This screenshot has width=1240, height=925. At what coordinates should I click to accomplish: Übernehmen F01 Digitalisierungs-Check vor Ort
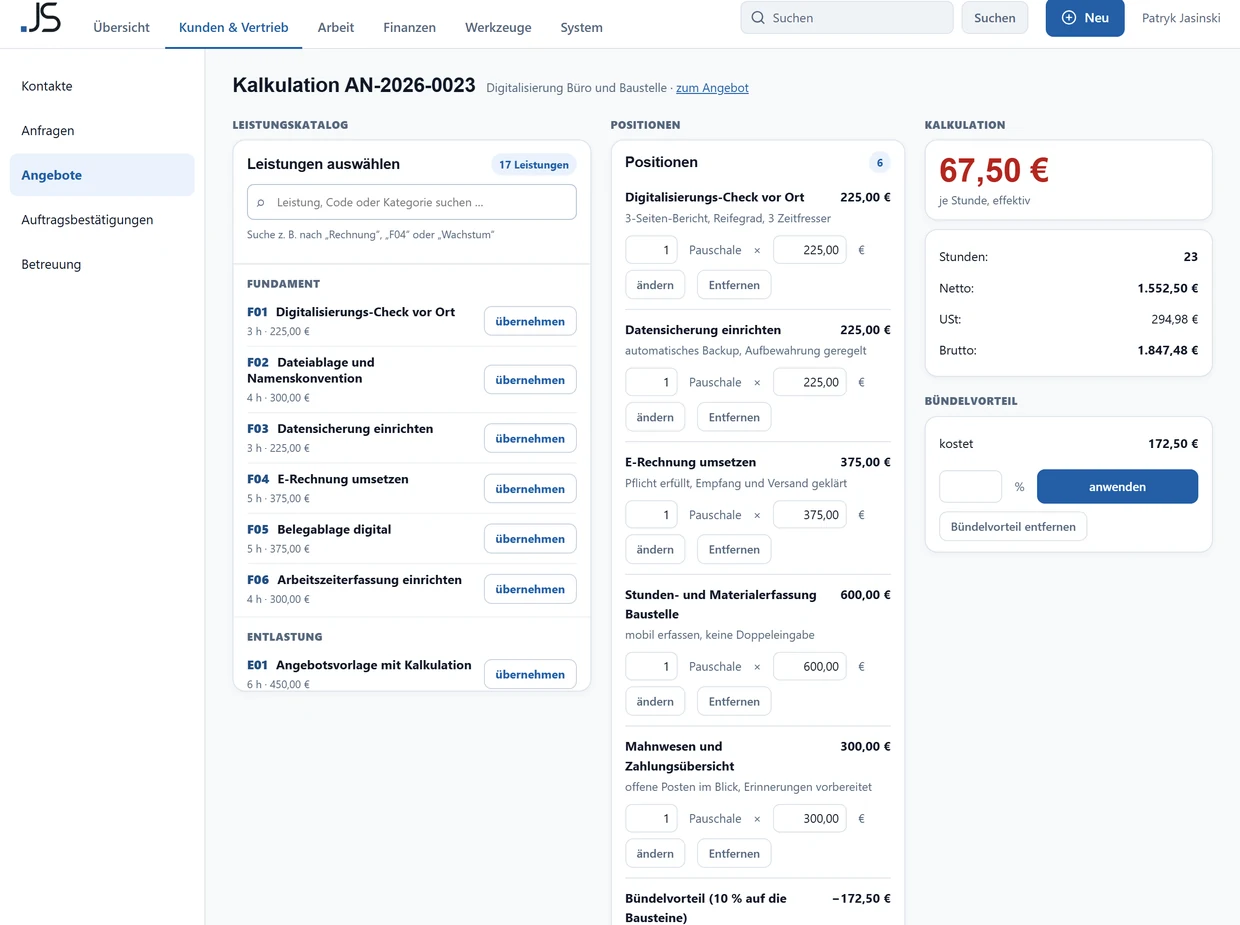point(530,321)
